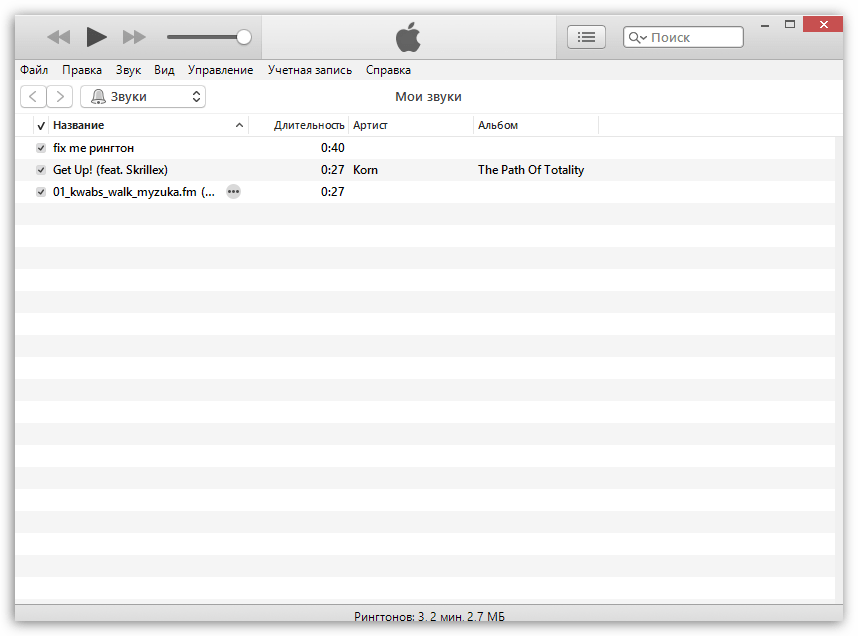Click the Артист column header
Image resolution: width=858 pixels, height=636 pixels.
click(410, 125)
